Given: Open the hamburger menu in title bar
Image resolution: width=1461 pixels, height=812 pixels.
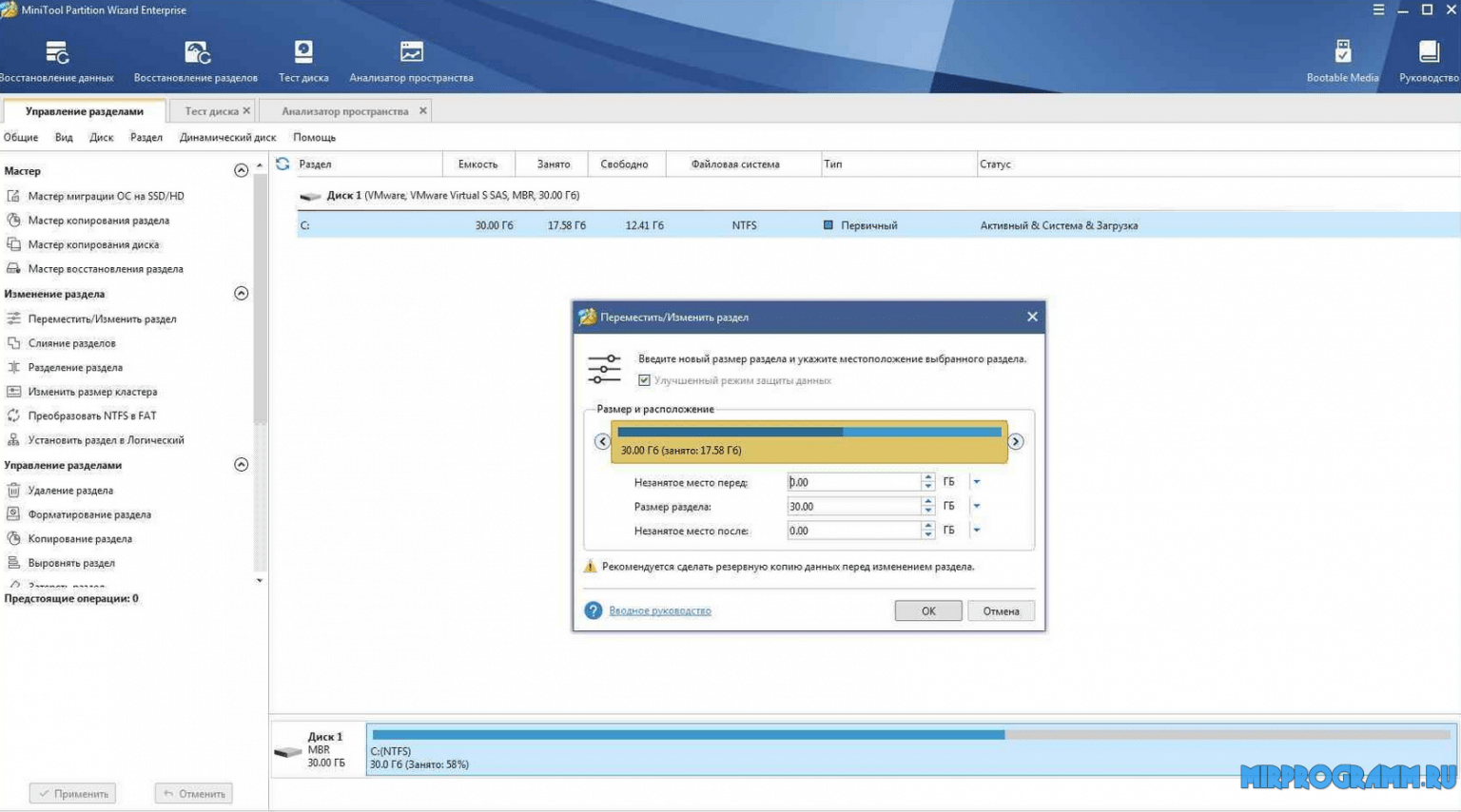Looking at the screenshot, I should click(1378, 10).
